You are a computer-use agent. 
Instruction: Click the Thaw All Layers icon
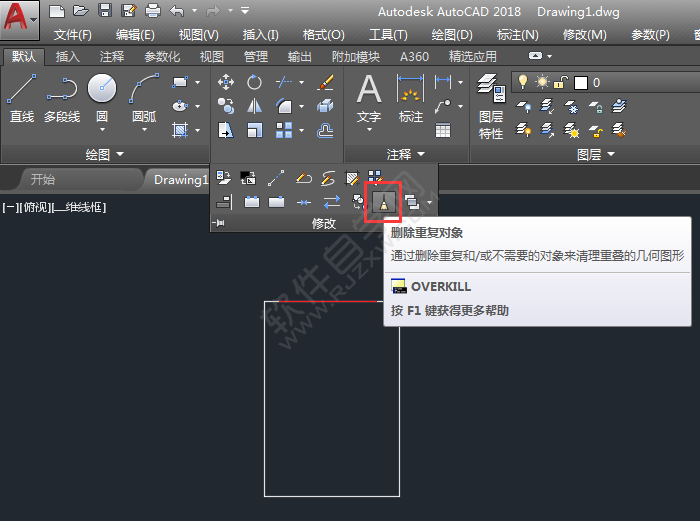click(571, 130)
